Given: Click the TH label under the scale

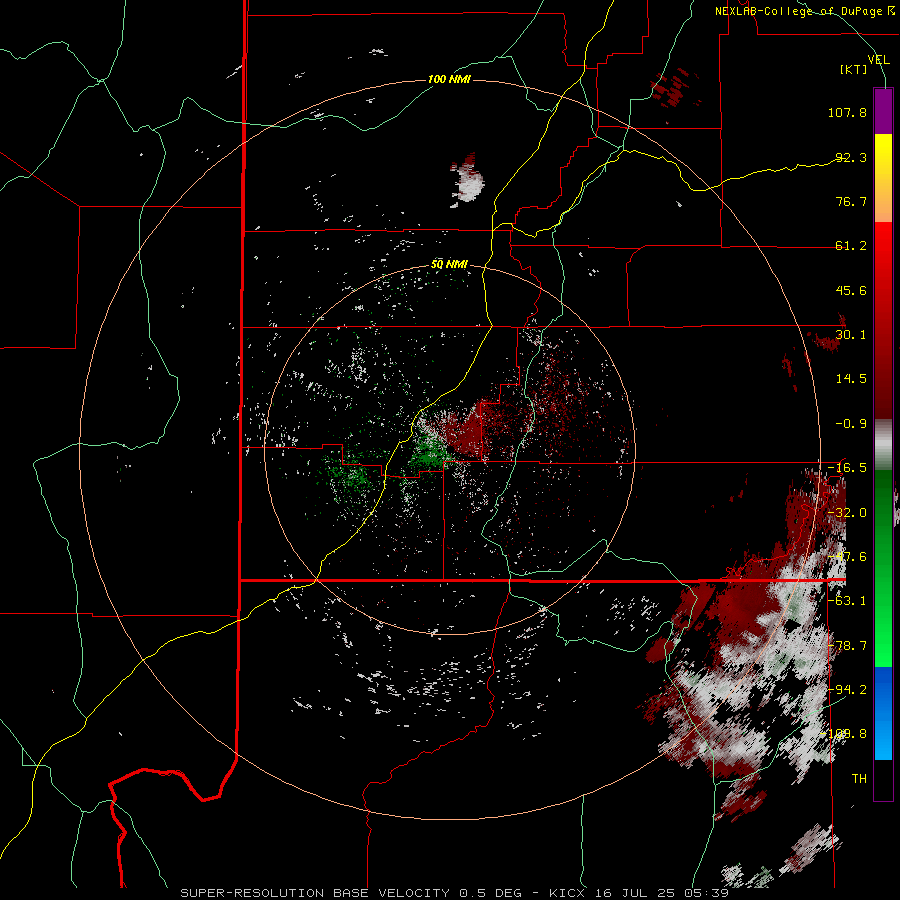Looking at the screenshot, I should point(859,779).
